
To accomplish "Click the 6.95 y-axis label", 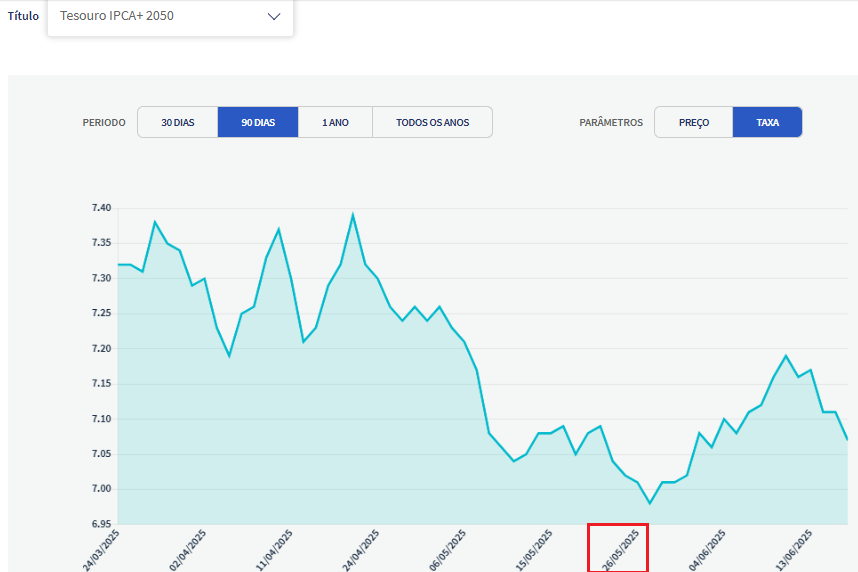I will 101,524.
